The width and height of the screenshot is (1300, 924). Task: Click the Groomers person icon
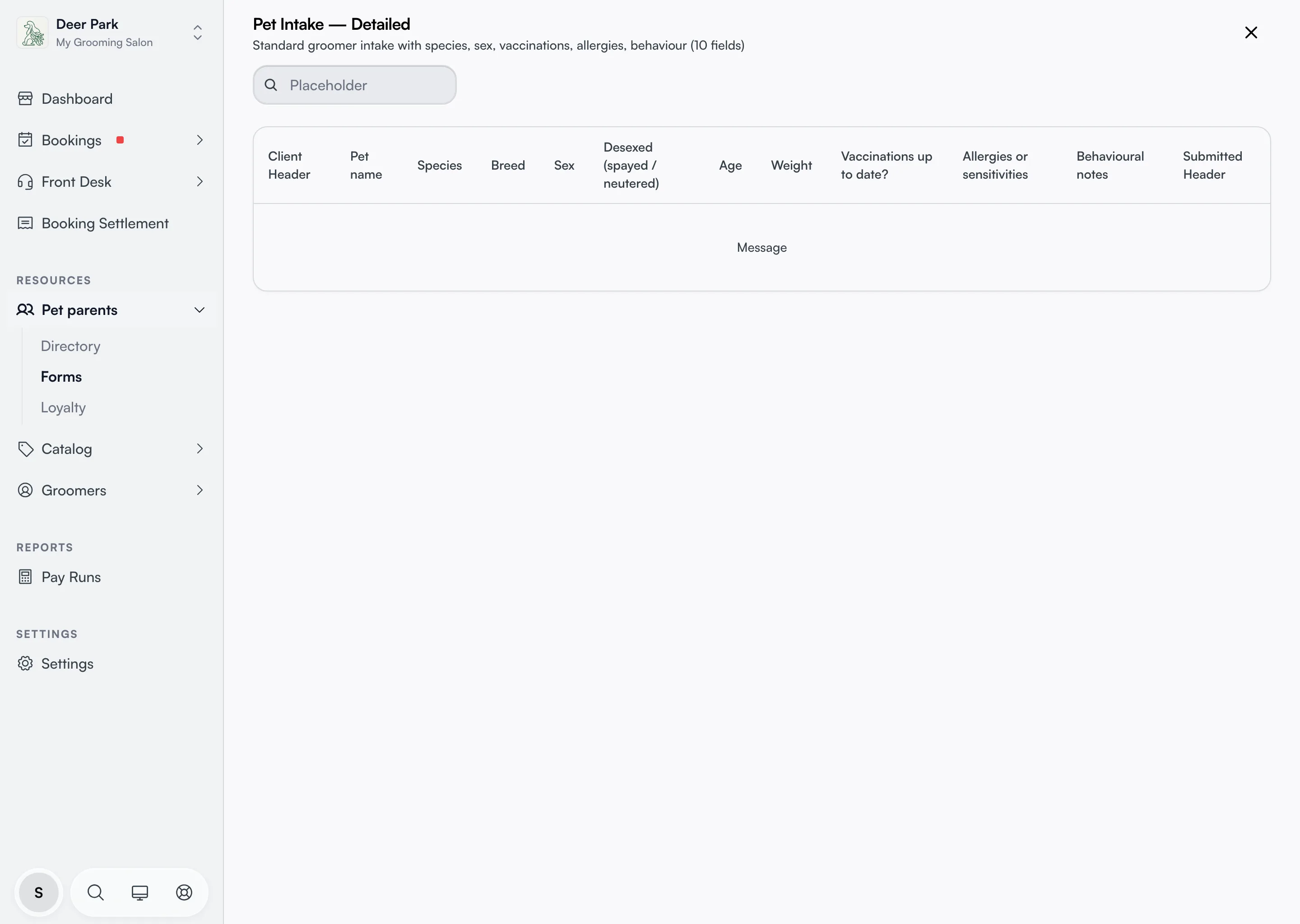tap(25, 490)
